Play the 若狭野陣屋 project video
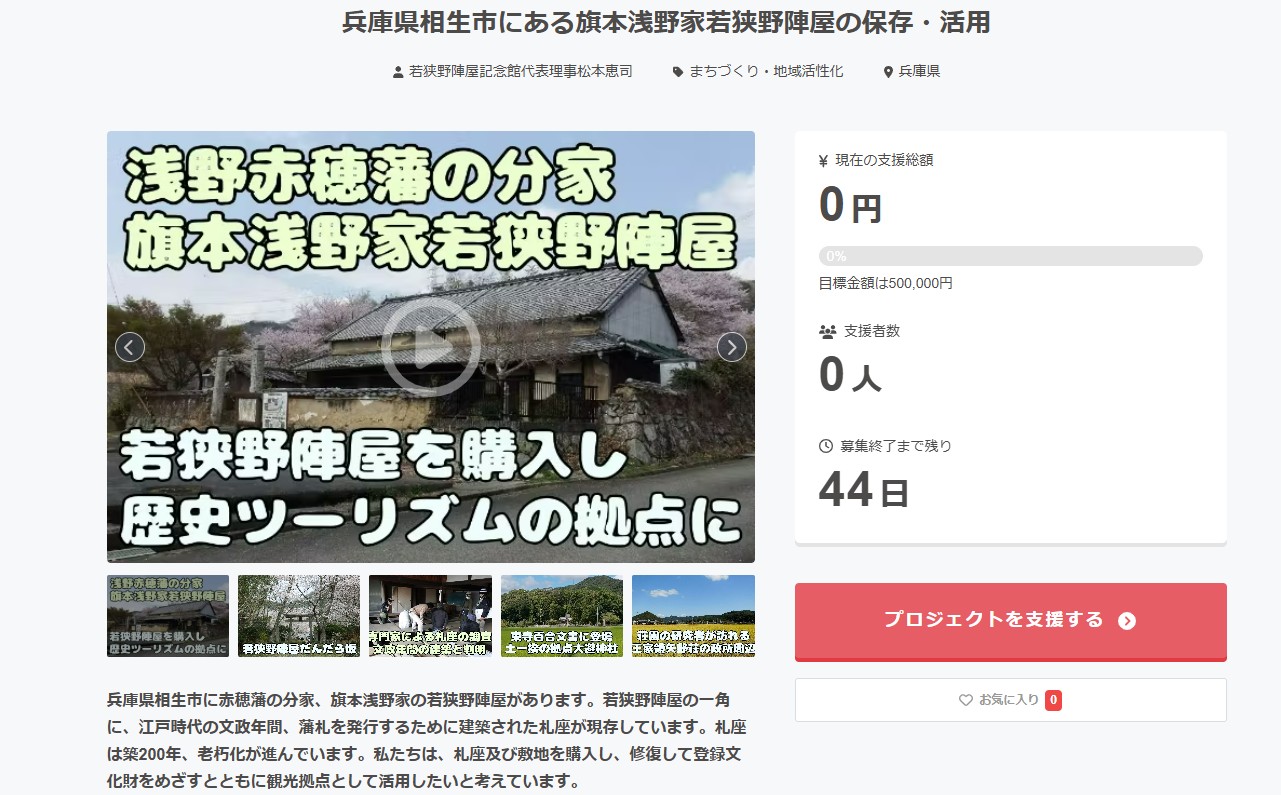1281x795 pixels. (431, 346)
